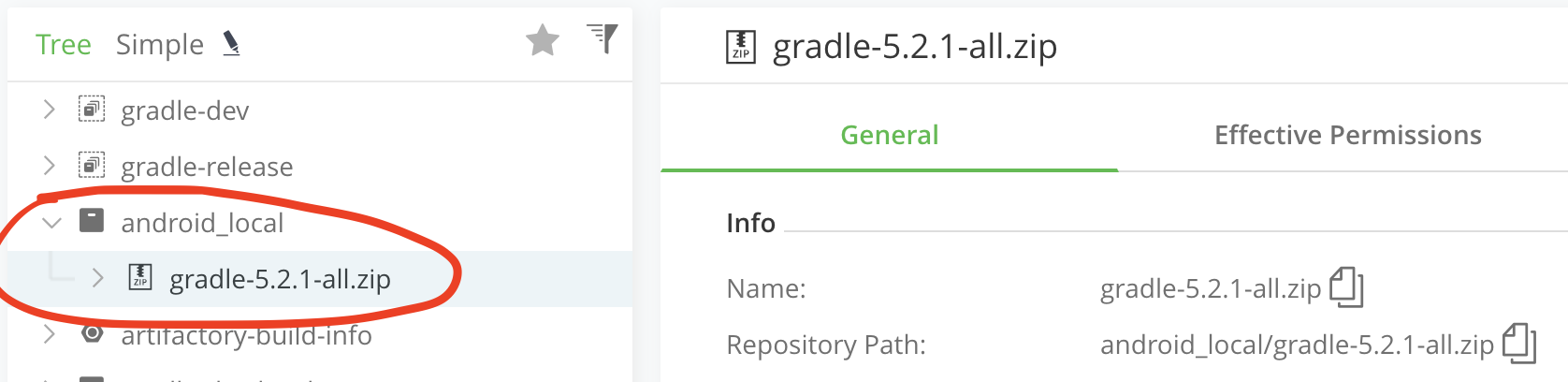The width and height of the screenshot is (1568, 382).
Task: Expand the gradle-5.2.1-all.zip archive node
Action: (97, 278)
